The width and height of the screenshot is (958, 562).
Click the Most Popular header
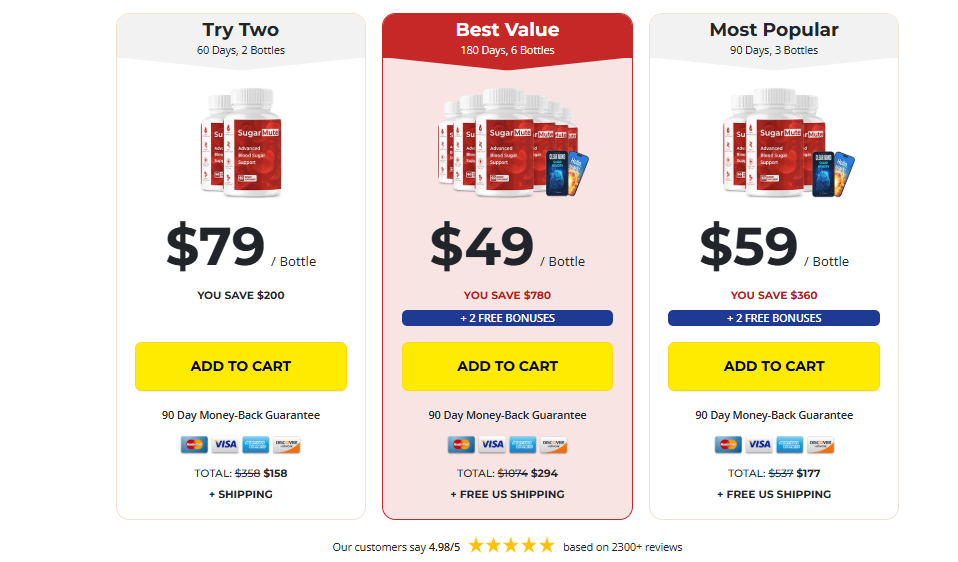coord(774,37)
